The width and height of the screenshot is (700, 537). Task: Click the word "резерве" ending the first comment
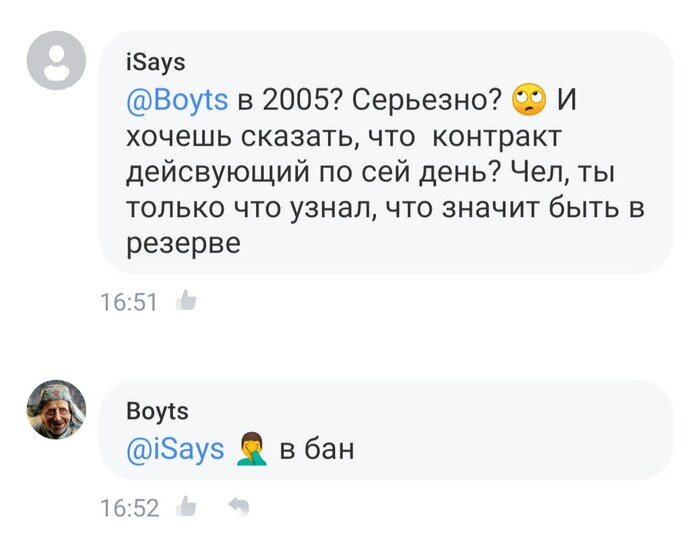tap(185, 243)
